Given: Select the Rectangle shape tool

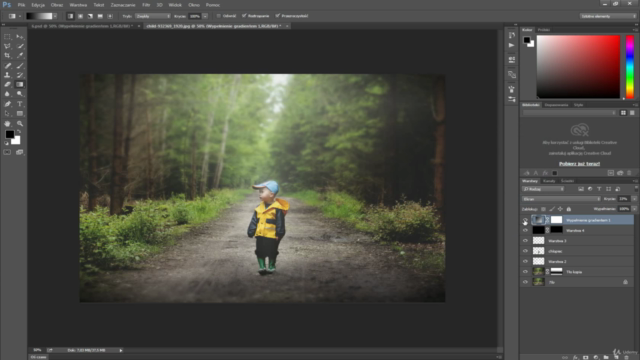Looking at the screenshot, I should pos(20,113).
